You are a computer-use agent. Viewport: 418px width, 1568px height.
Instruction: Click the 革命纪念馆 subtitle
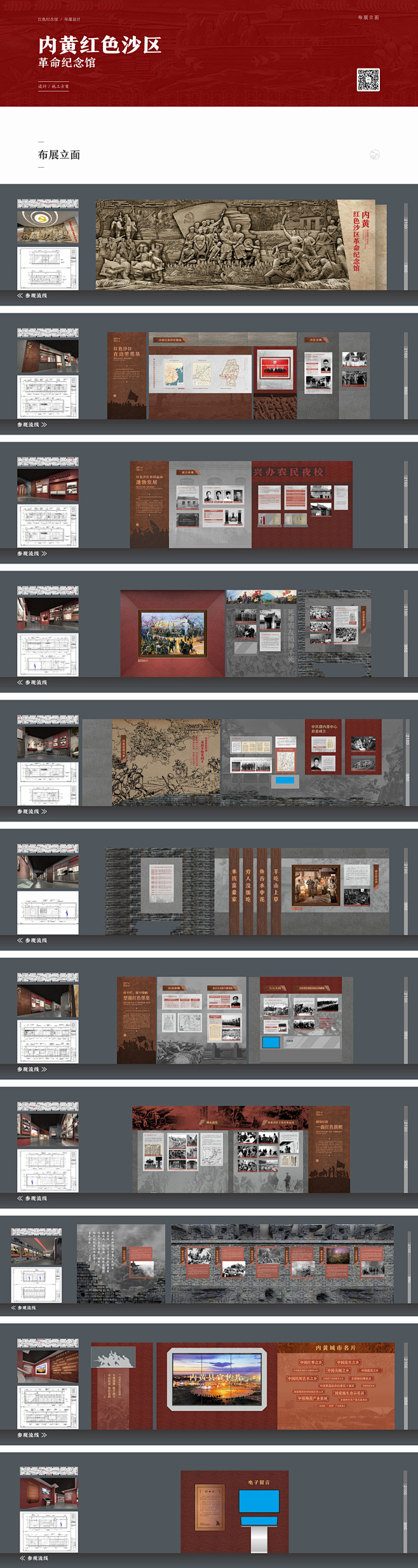pyautogui.click(x=67, y=63)
